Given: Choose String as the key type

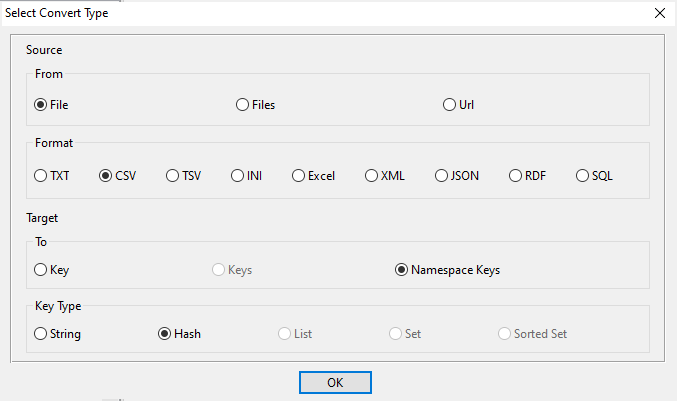Looking at the screenshot, I should pyautogui.click(x=41, y=334).
